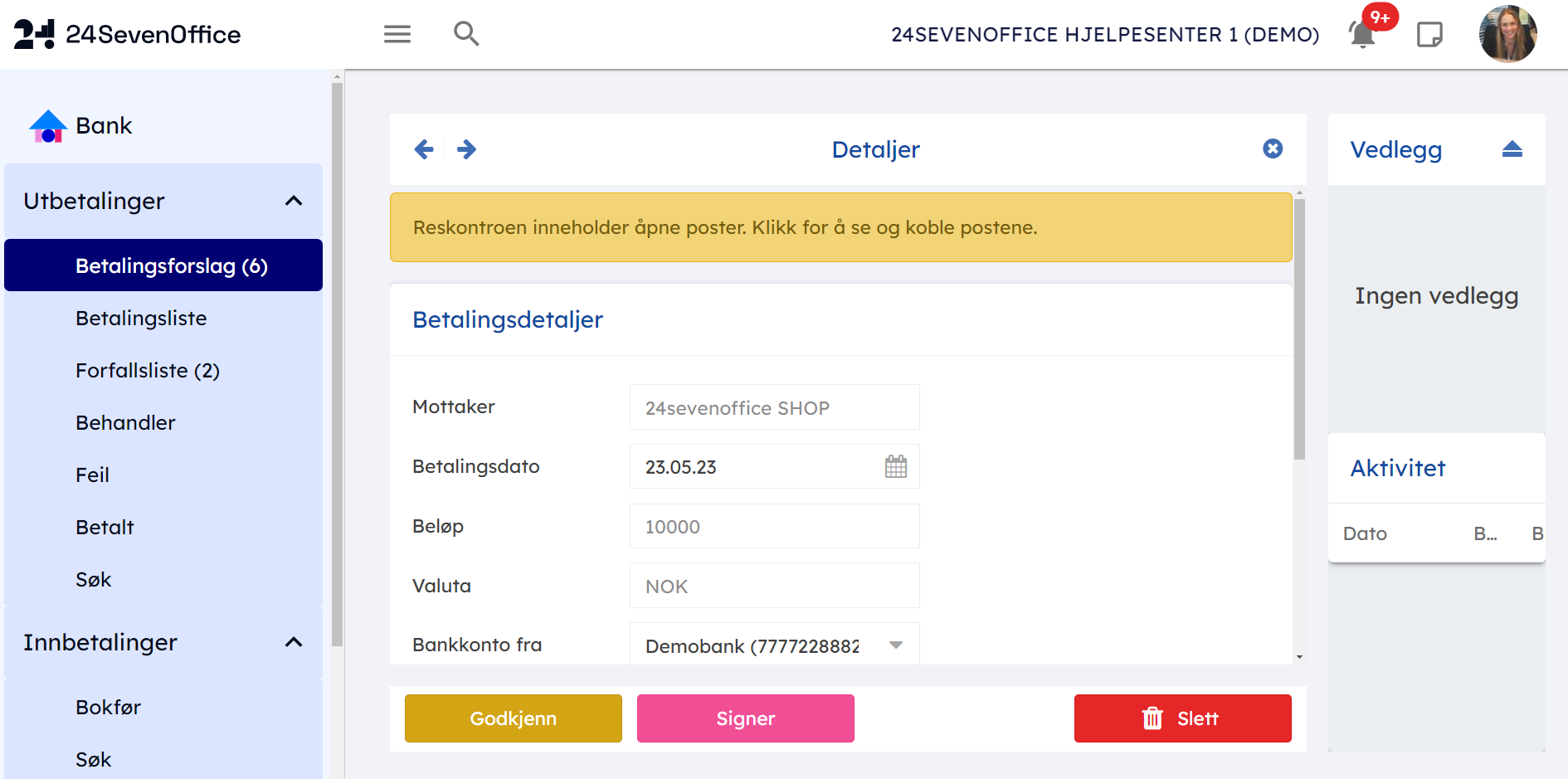Click the Beløp input field
This screenshot has width=1568, height=779.
pos(774,527)
